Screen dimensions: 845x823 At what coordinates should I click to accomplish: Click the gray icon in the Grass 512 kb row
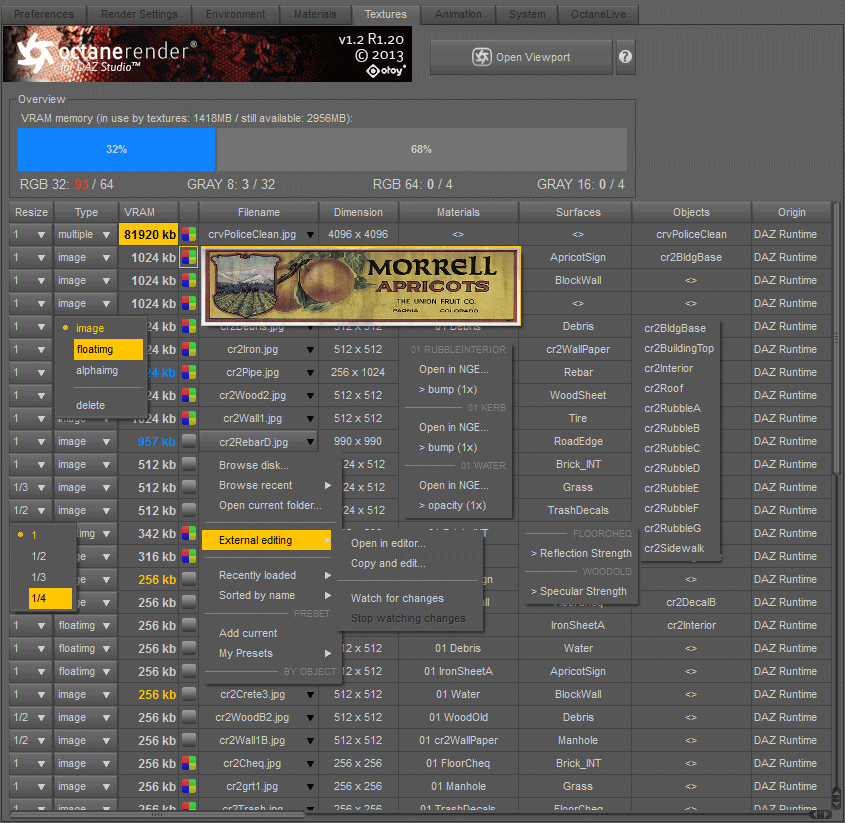[189, 487]
